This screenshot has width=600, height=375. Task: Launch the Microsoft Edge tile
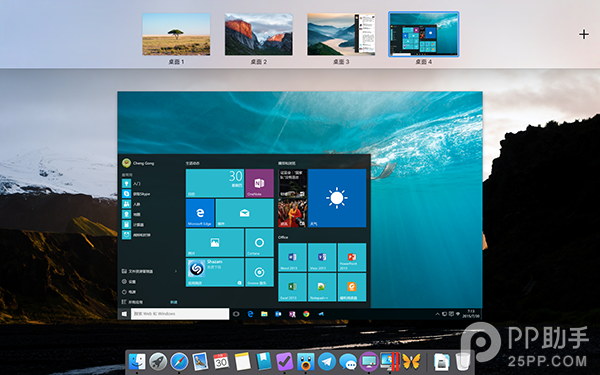(200, 213)
